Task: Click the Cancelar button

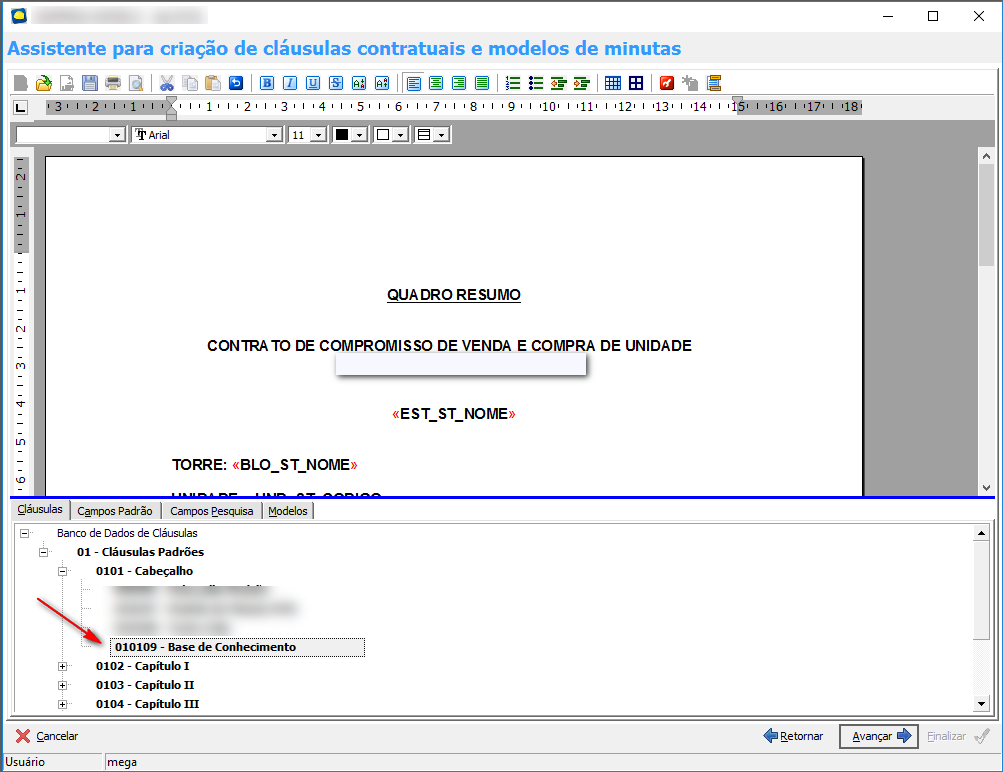Action: 47,736
